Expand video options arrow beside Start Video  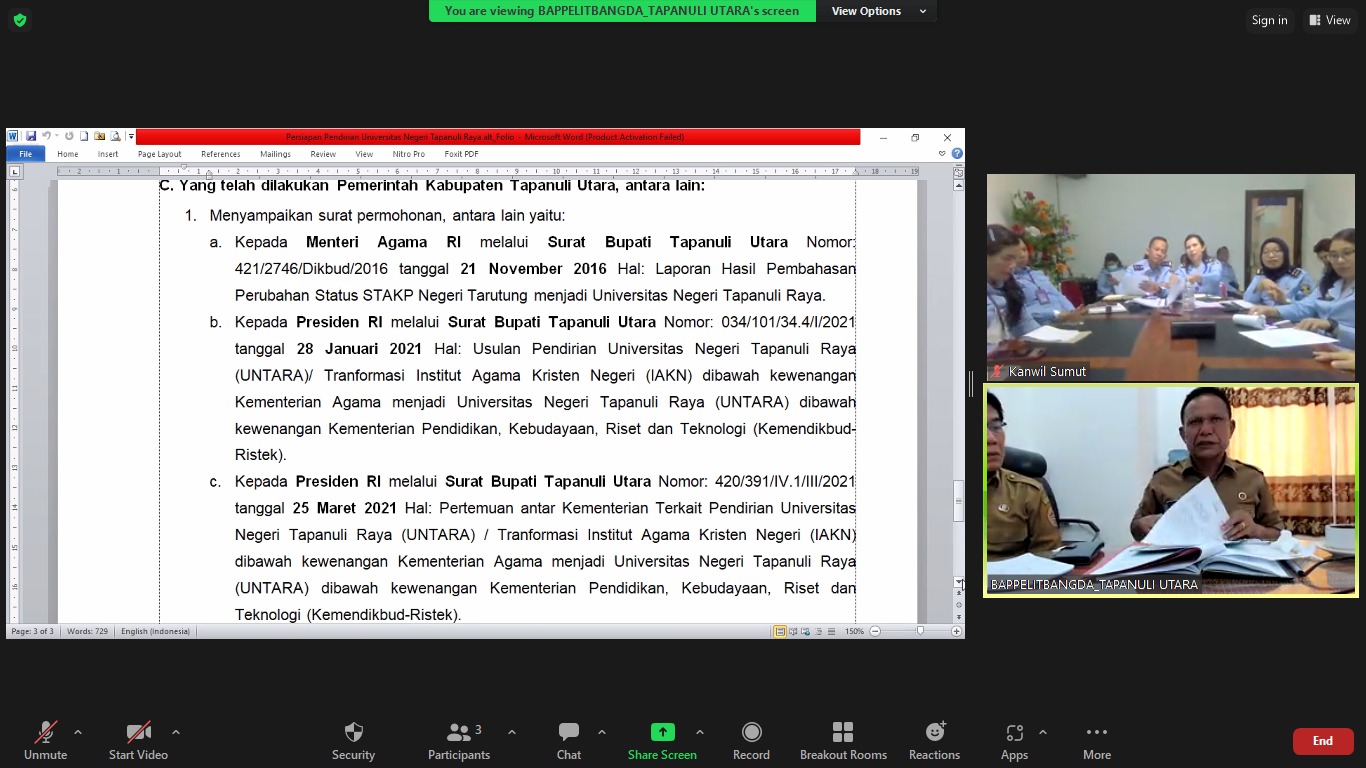(x=176, y=732)
